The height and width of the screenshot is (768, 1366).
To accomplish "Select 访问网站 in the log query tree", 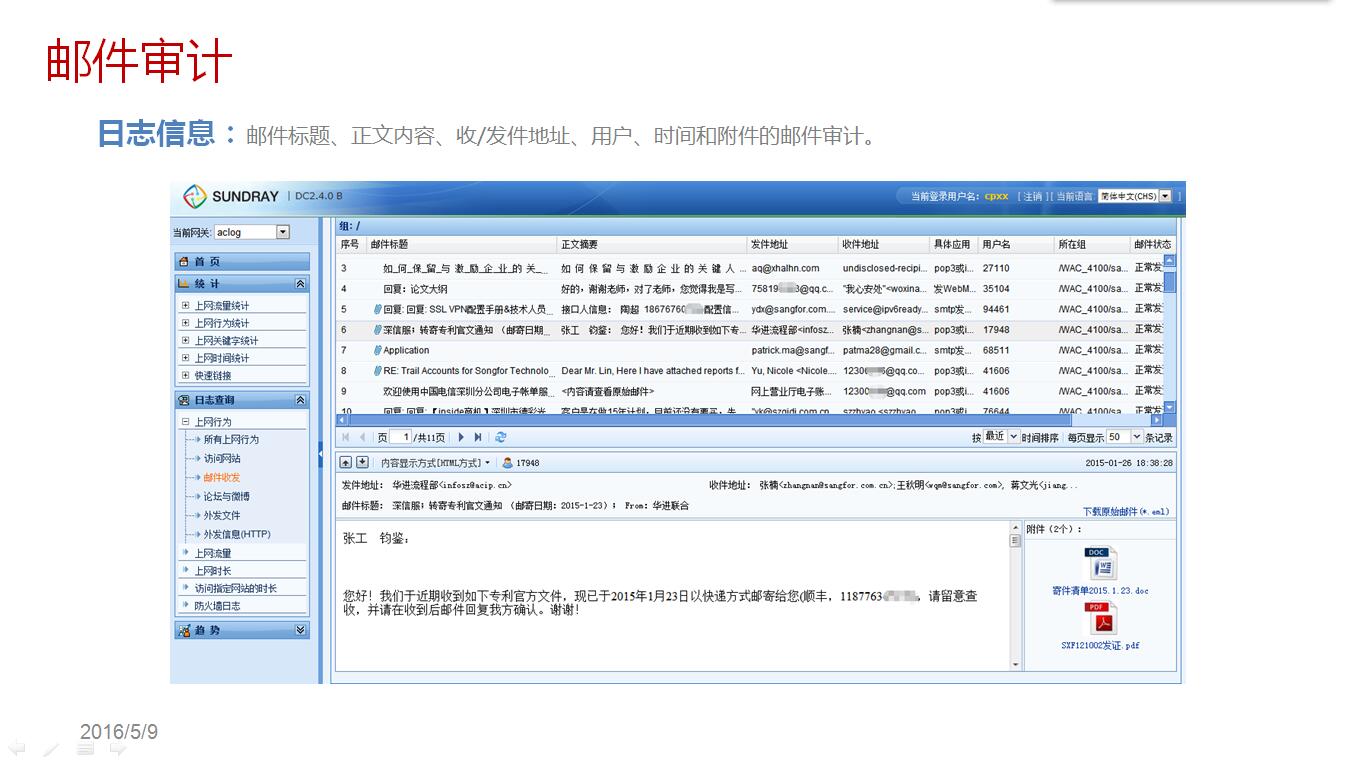I will [x=222, y=458].
